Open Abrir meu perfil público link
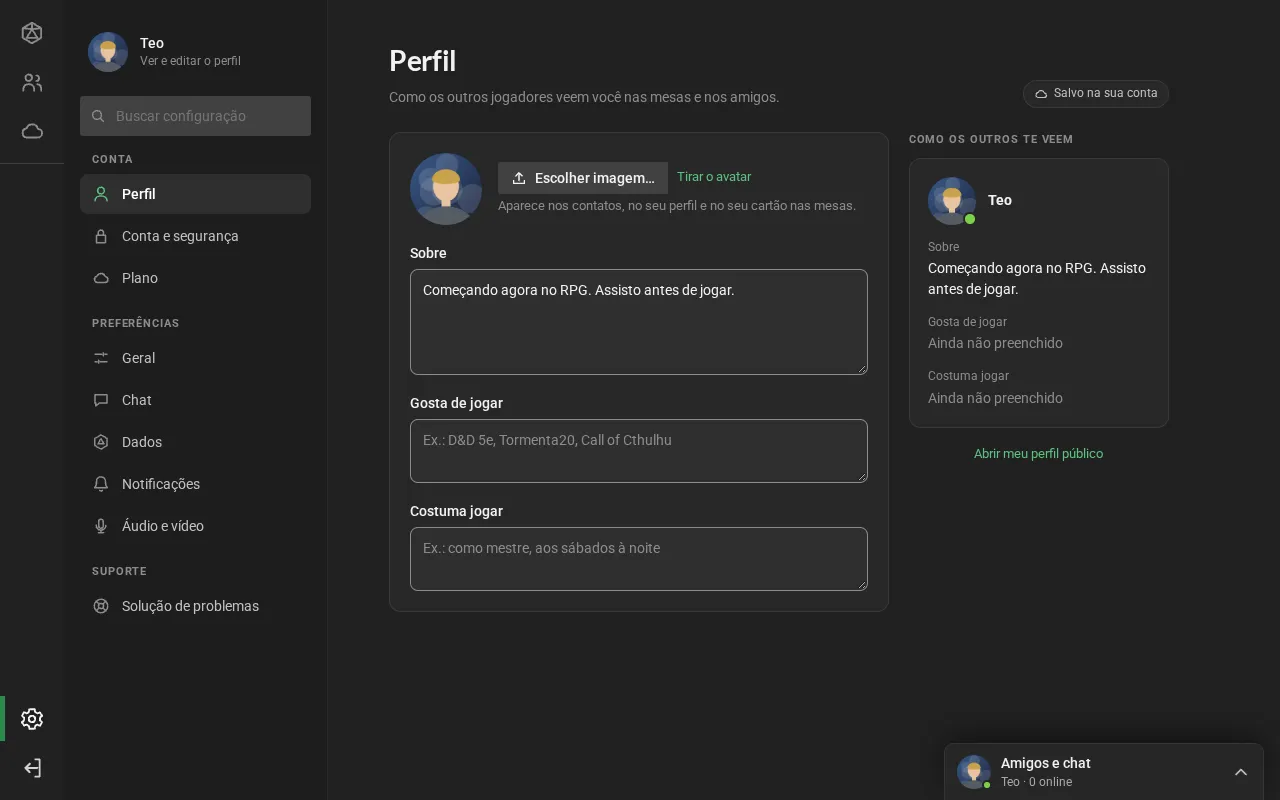 1038,454
